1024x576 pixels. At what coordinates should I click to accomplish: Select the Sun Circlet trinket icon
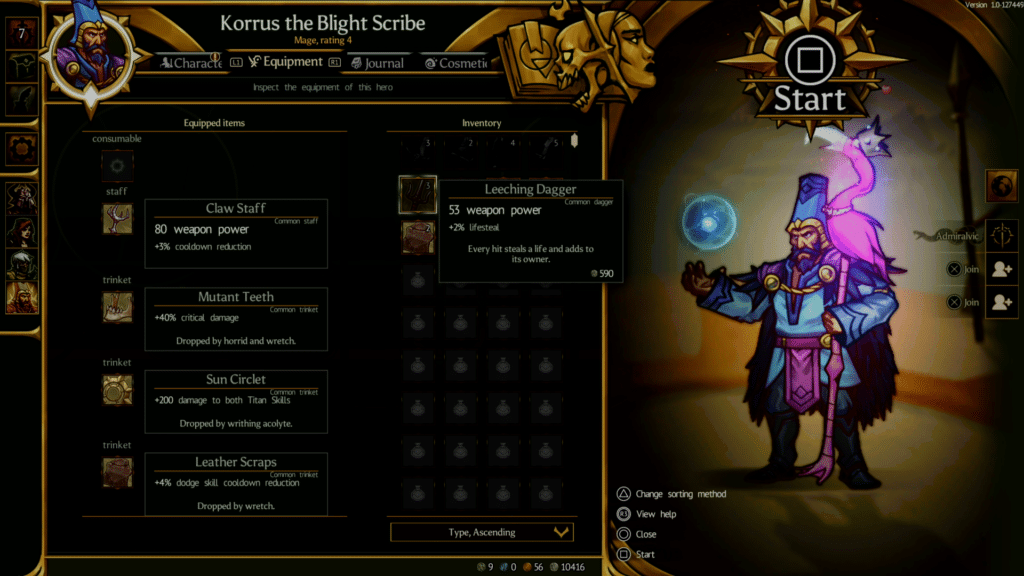(117, 389)
